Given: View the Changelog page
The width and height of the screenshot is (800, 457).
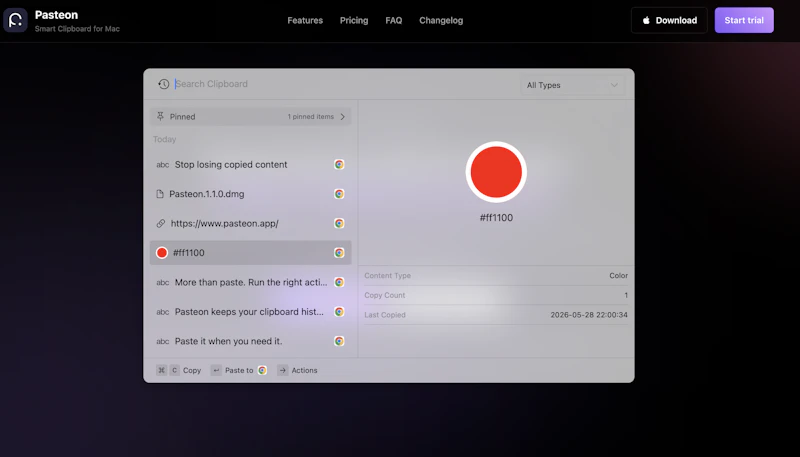Looking at the screenshot, I should click(441, 20).
